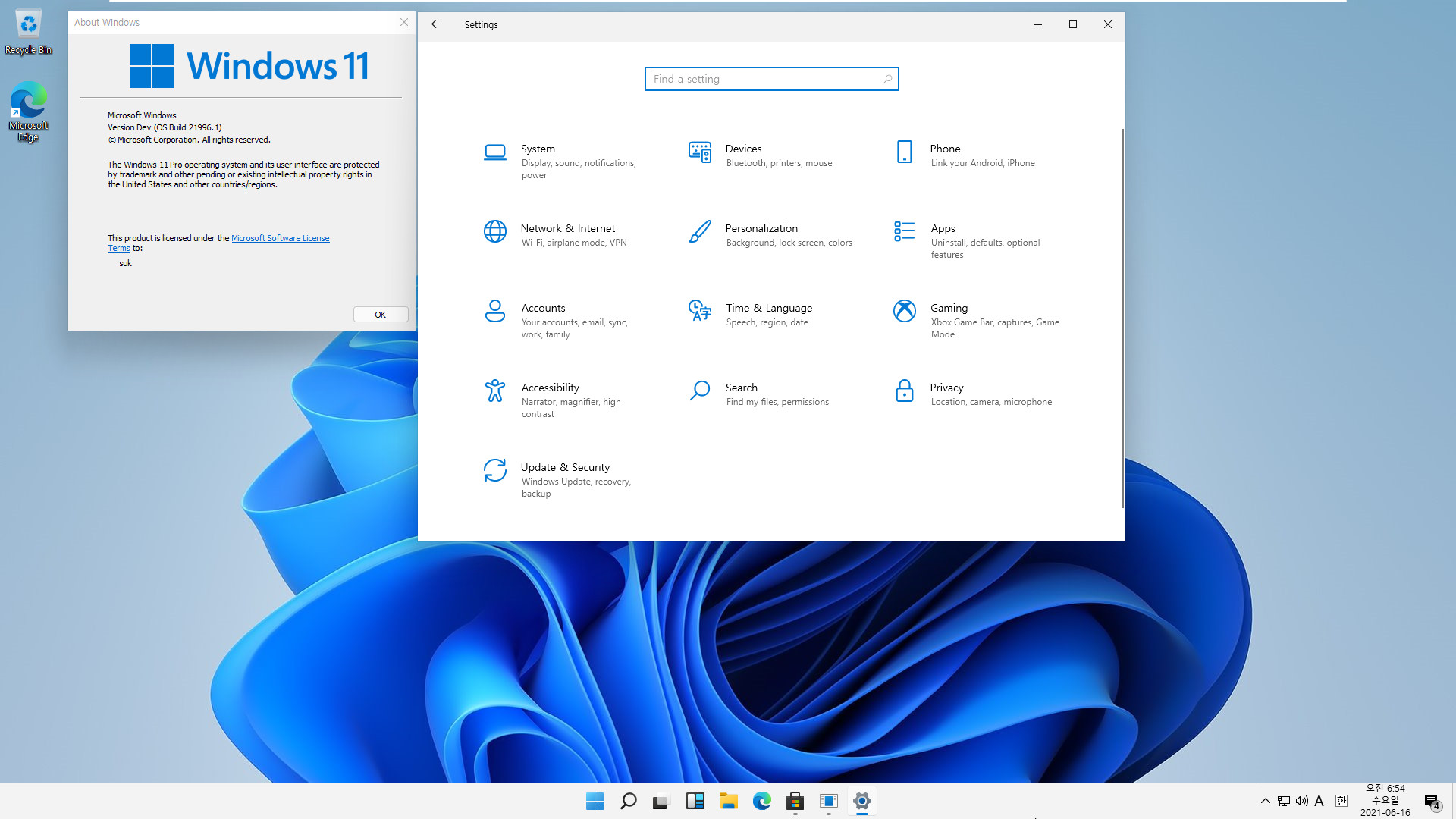Open the Phone settings icon
The width and height of the screenshot is (1456, 819).
(905, 152)
